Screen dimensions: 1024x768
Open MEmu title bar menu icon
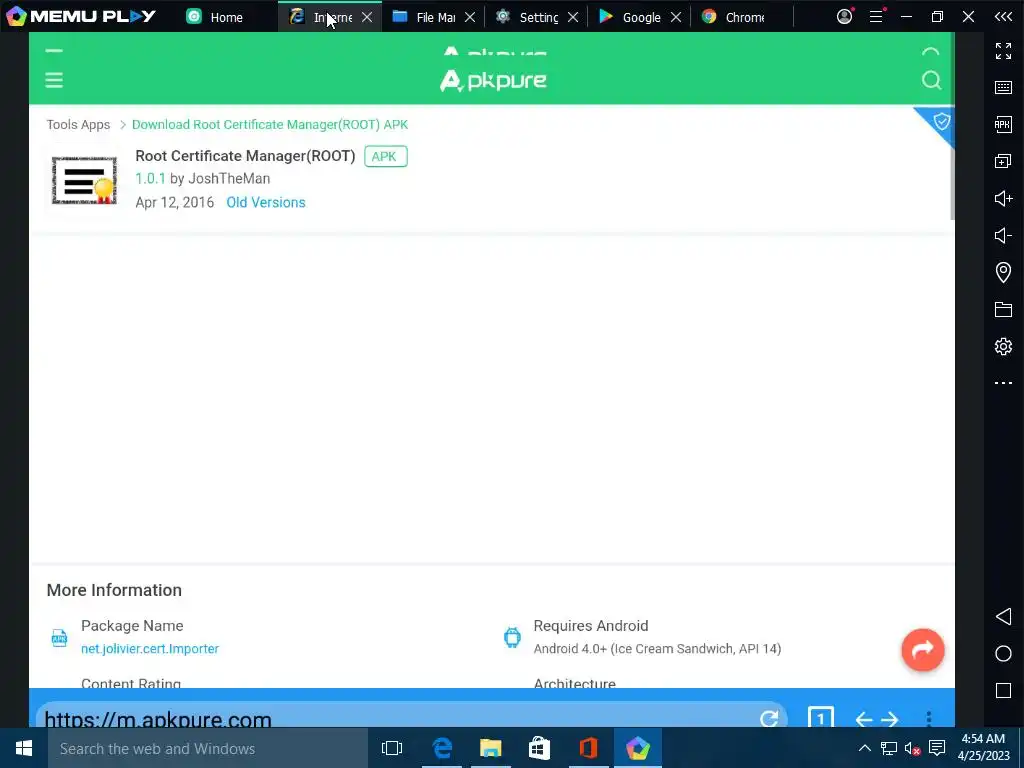click(x=876, y=16)
